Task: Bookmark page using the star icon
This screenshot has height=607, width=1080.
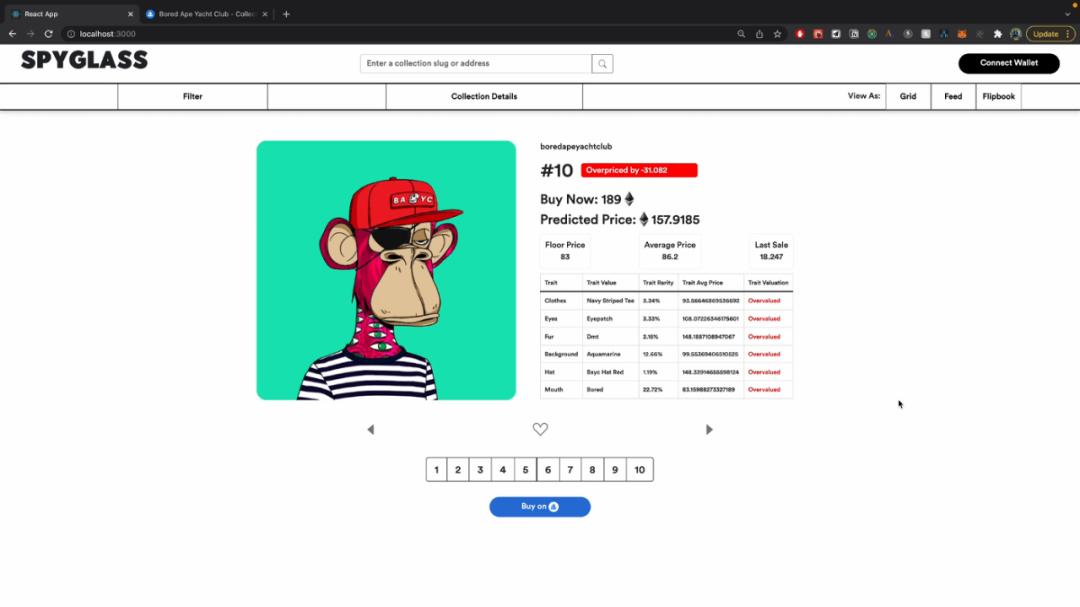Action: (777, 34)
